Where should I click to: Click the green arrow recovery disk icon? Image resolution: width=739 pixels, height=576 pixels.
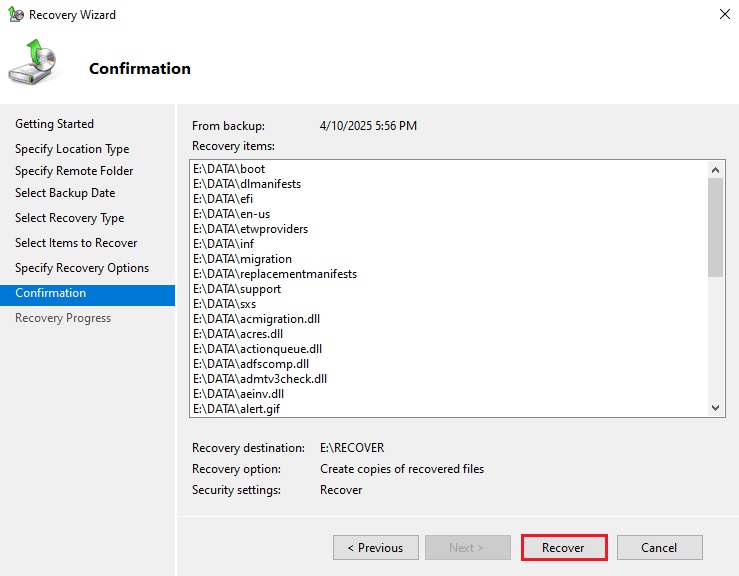(34, 62)
